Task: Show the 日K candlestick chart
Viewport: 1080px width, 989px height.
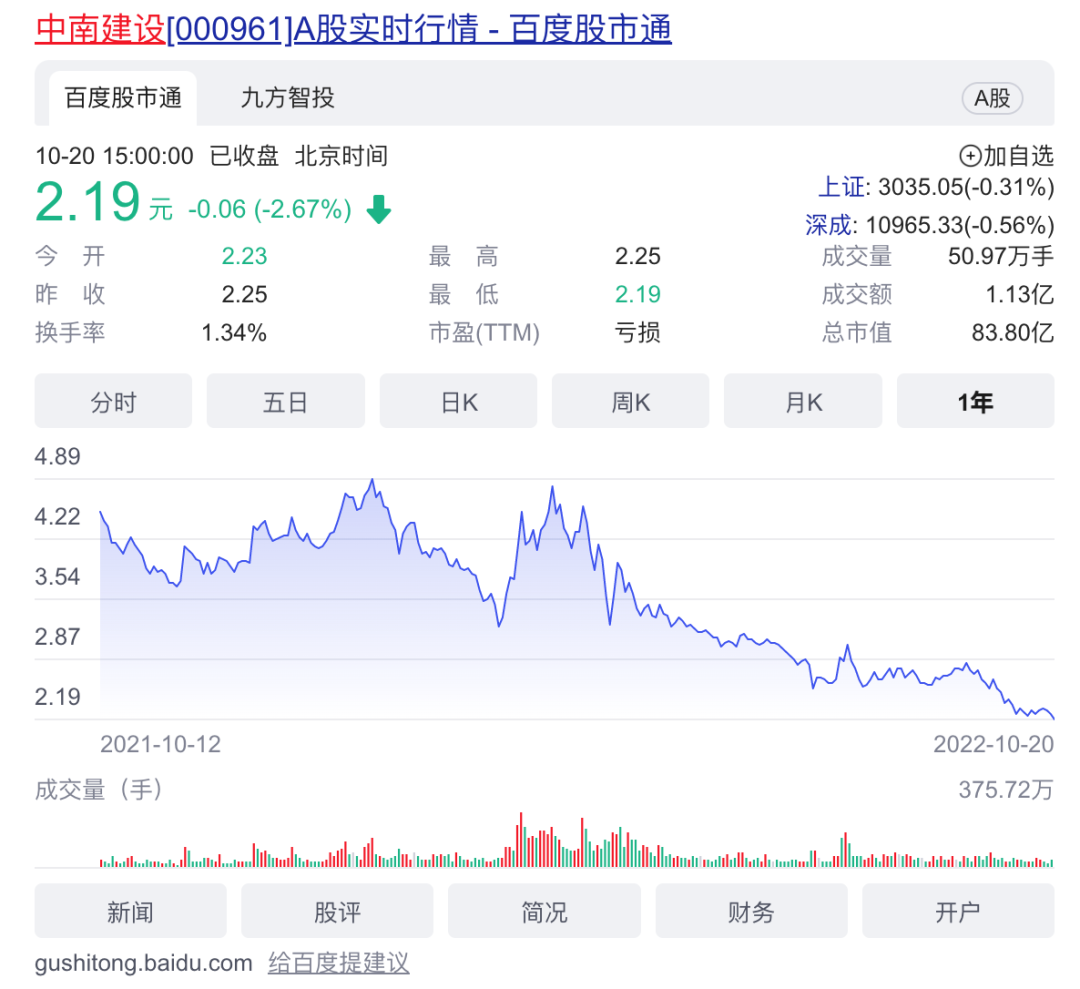Action: point(459,402)
